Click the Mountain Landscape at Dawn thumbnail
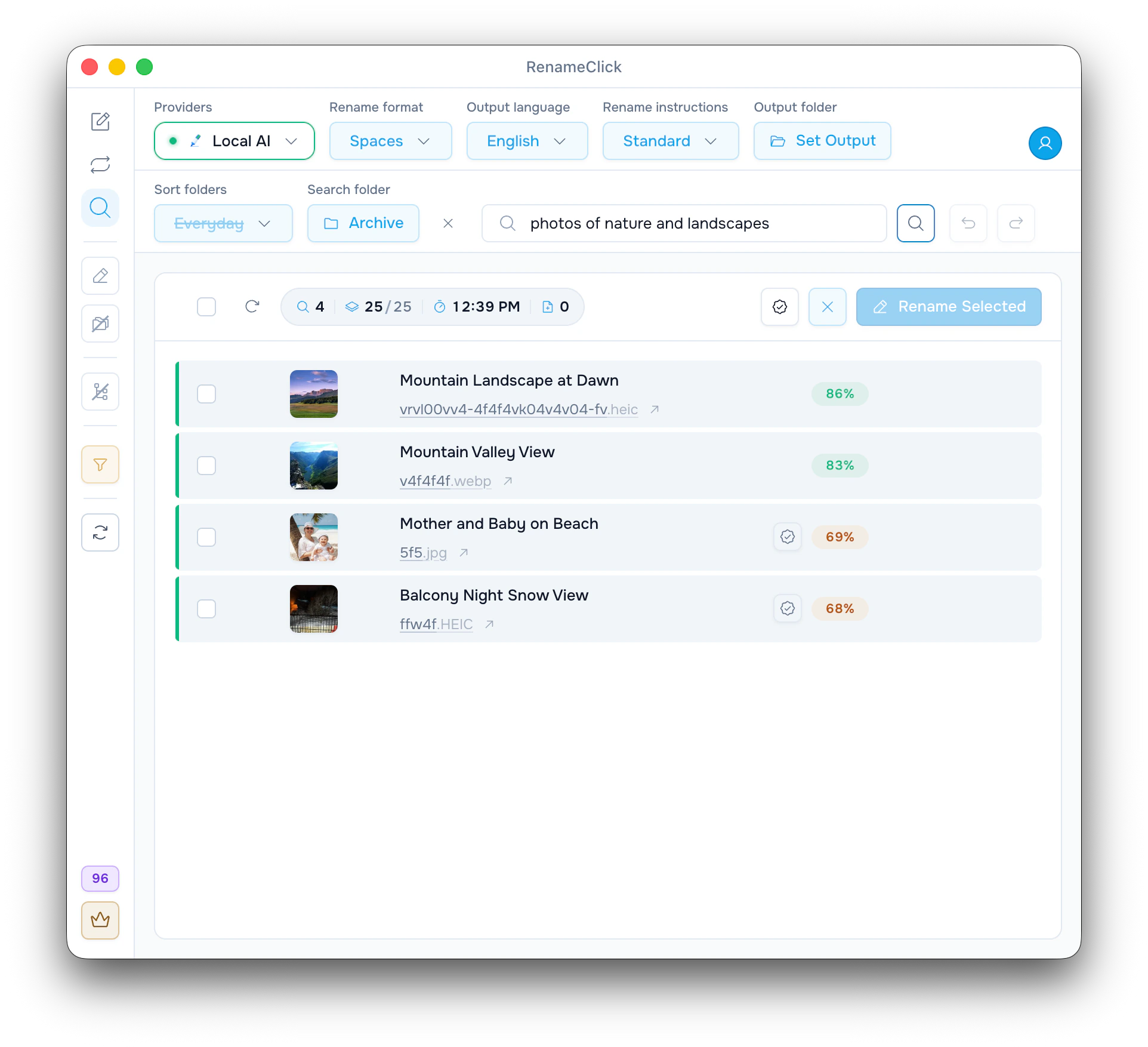 click(x=314, y=394)
